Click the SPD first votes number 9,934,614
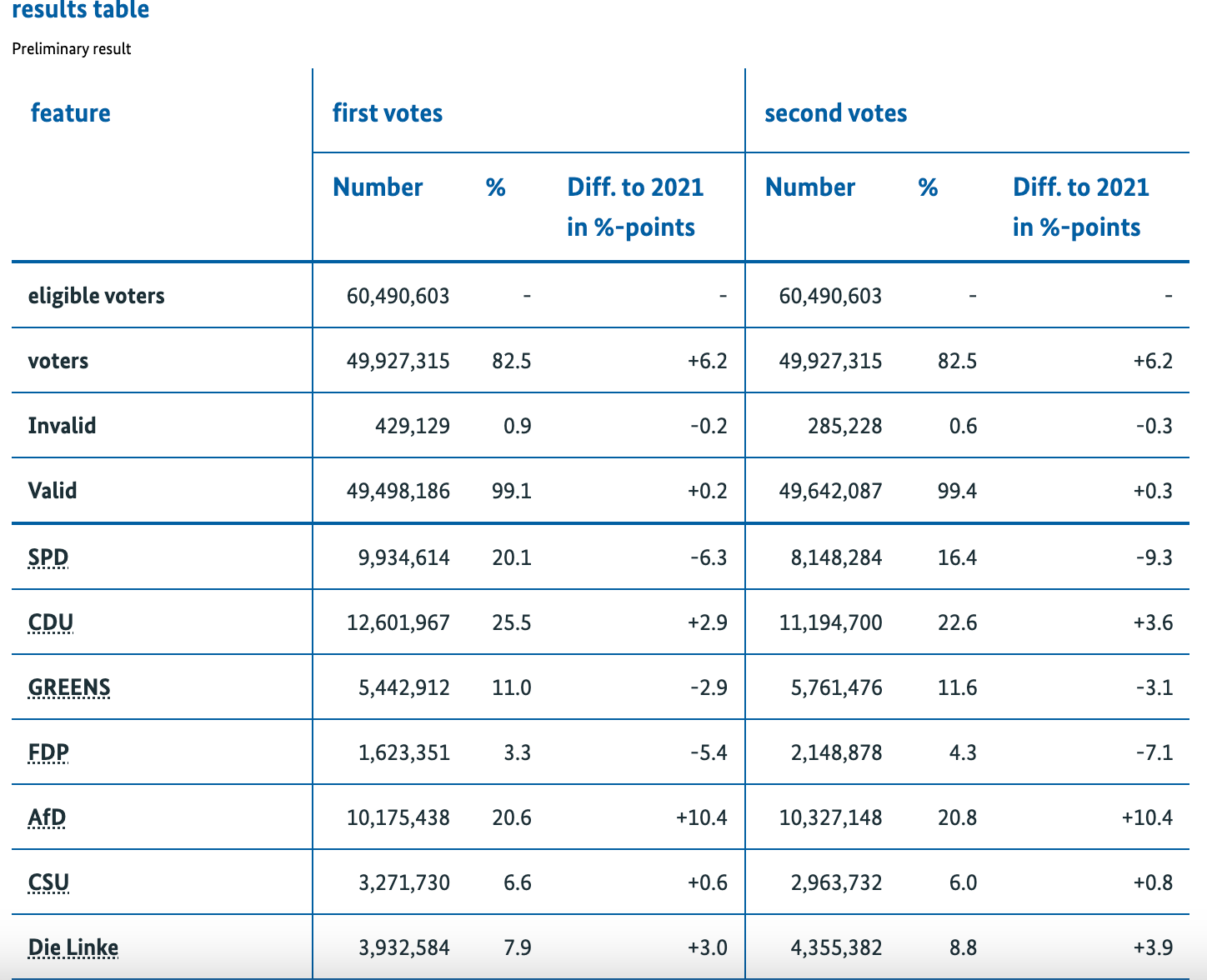This screenshot has height=980, width=1207. pos(404,557)
